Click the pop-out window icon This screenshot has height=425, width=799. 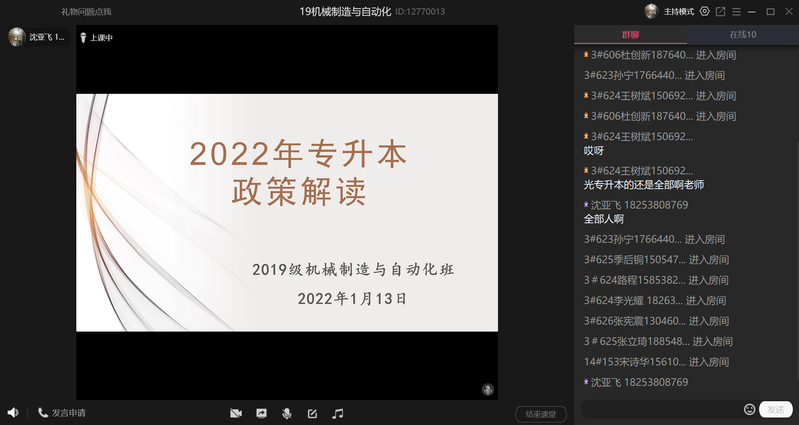(720, 11)
